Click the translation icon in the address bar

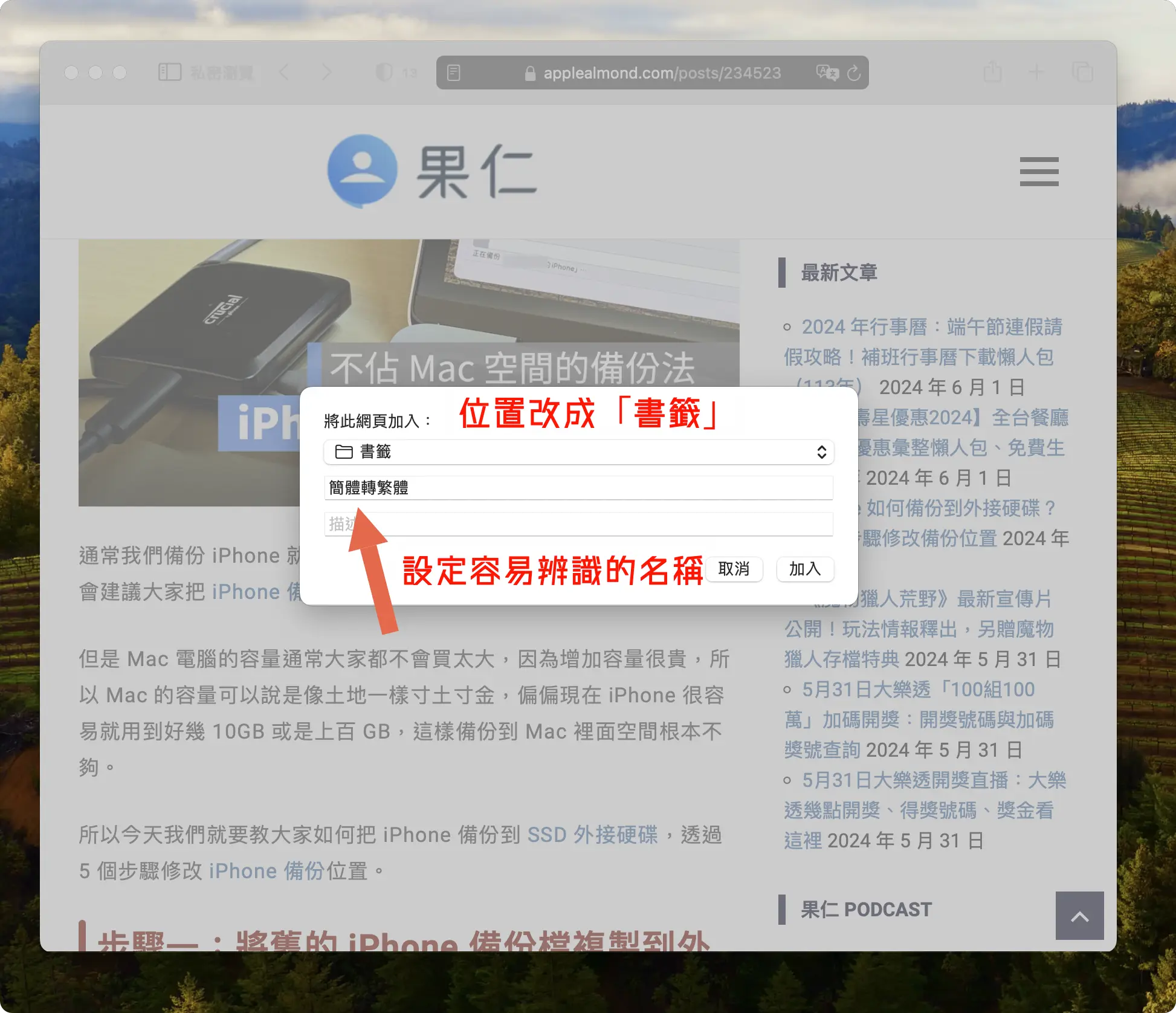[x=827, y=73]
